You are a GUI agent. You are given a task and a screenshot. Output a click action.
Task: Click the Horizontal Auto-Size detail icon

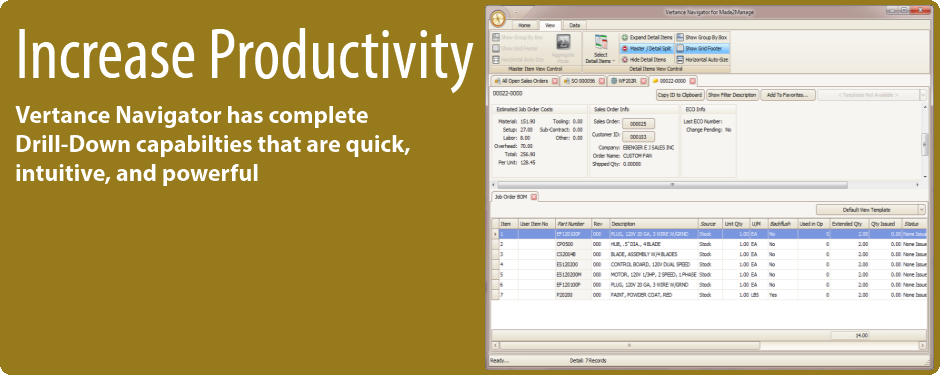[680, 60]
